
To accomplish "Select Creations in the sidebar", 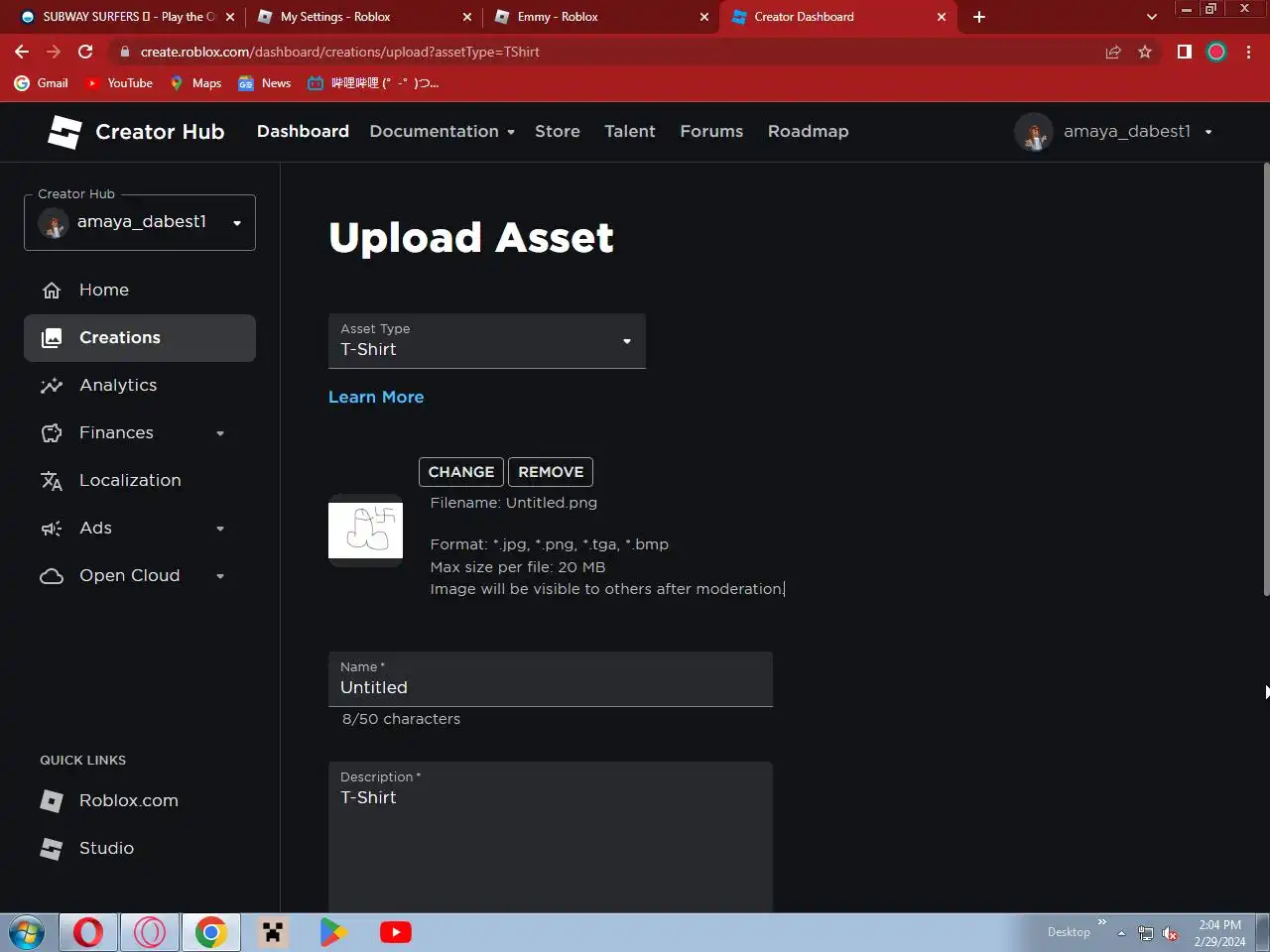I will click(139, 338).
